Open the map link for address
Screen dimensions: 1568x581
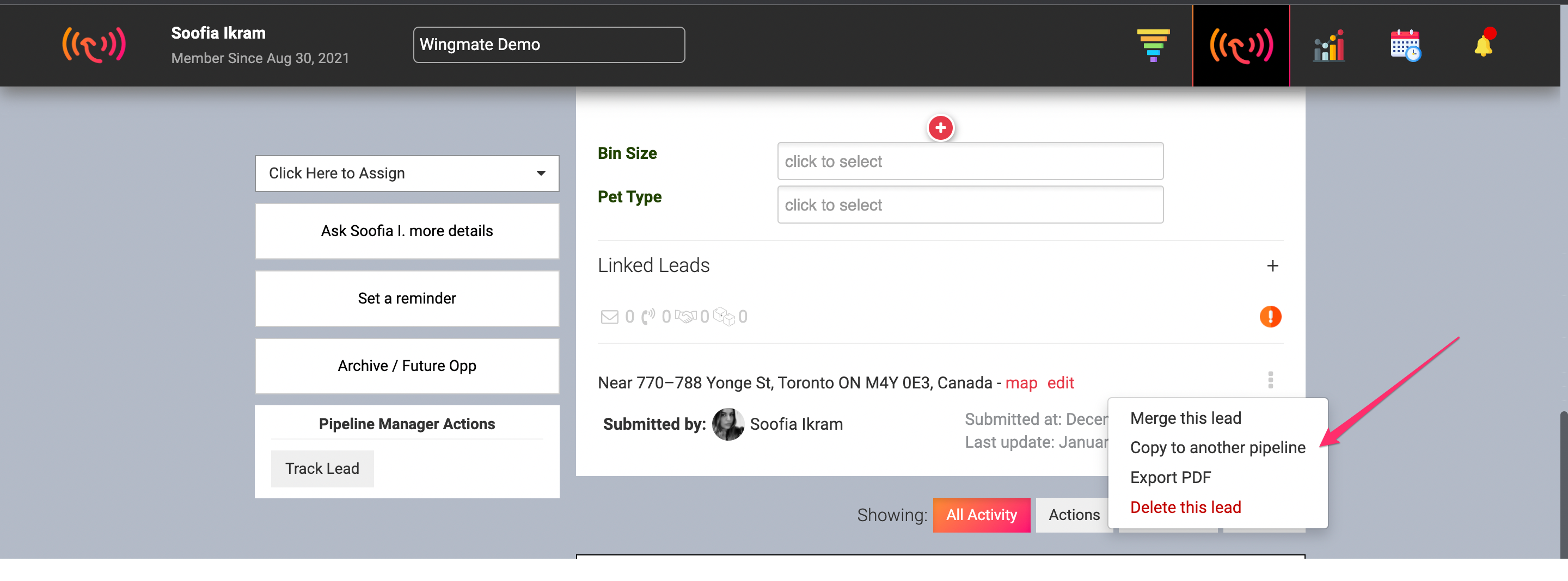[1021, 382]
